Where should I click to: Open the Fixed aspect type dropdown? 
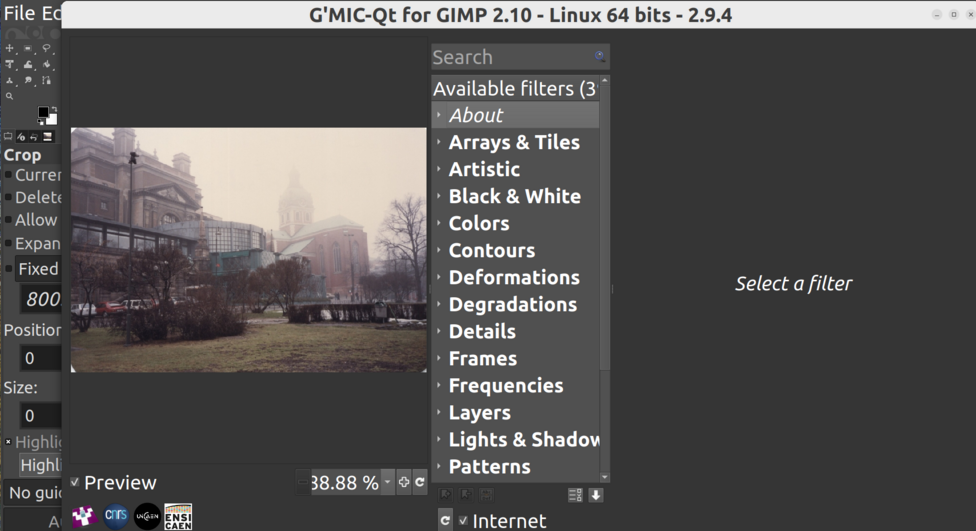[x=39, y=269]
